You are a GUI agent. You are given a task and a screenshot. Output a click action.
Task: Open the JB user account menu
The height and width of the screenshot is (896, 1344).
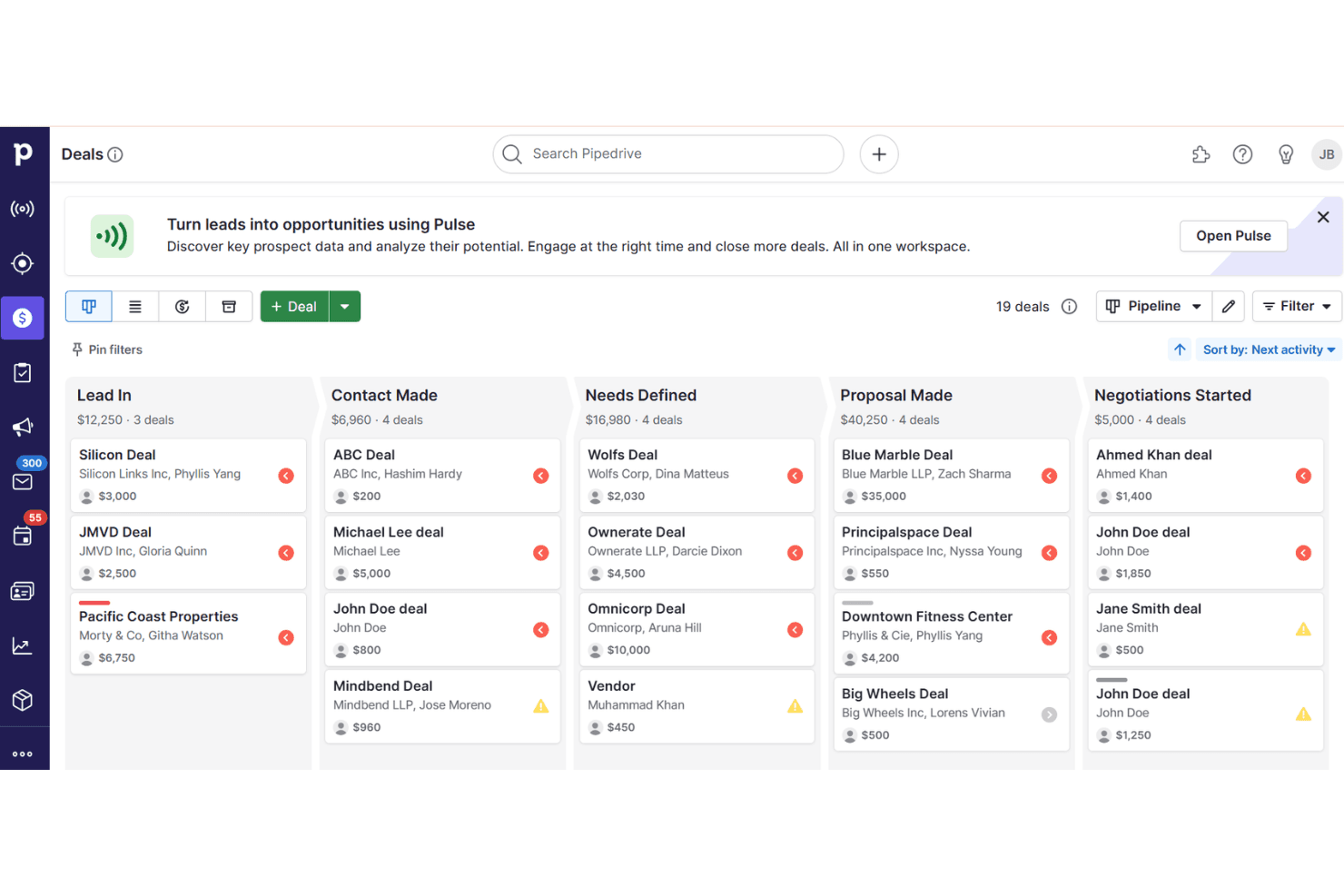(x=1327, y=154)
